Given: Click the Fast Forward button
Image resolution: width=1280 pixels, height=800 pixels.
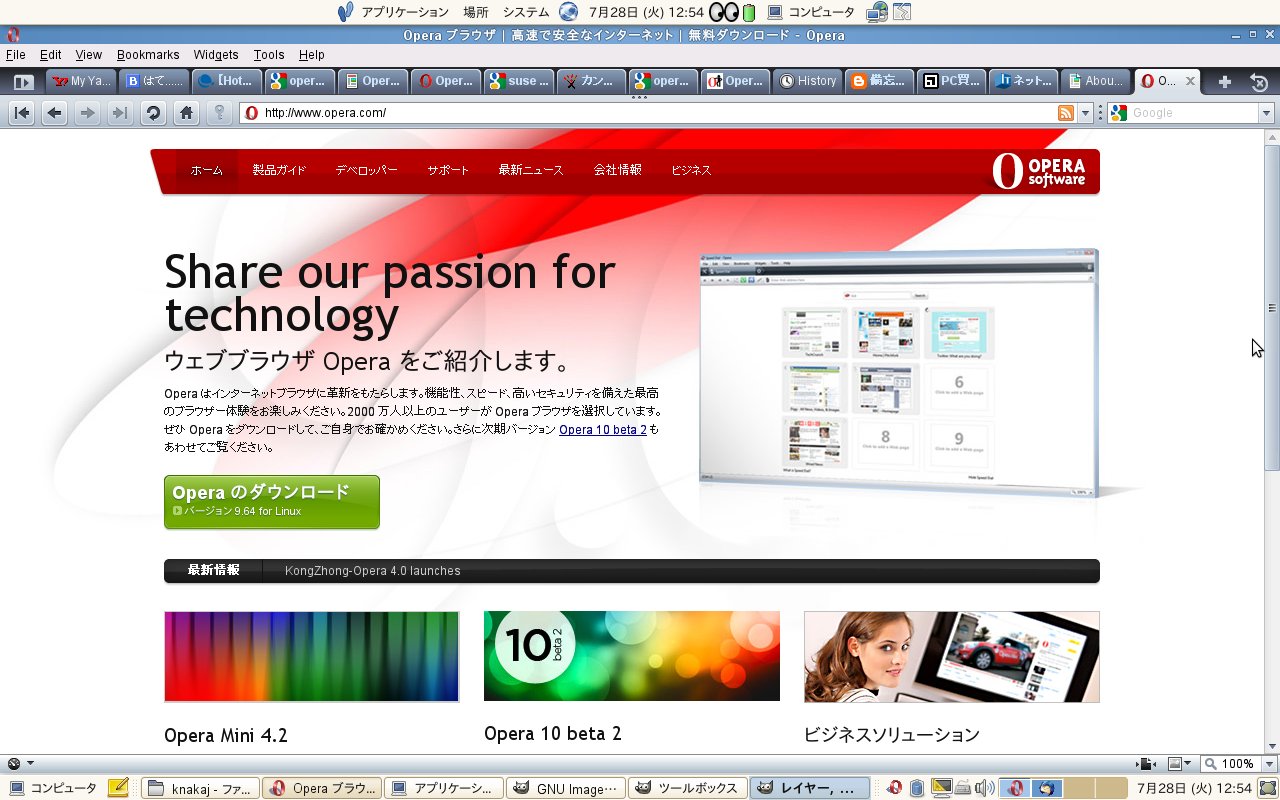Looking at the screenshot, I should (120, 113).
